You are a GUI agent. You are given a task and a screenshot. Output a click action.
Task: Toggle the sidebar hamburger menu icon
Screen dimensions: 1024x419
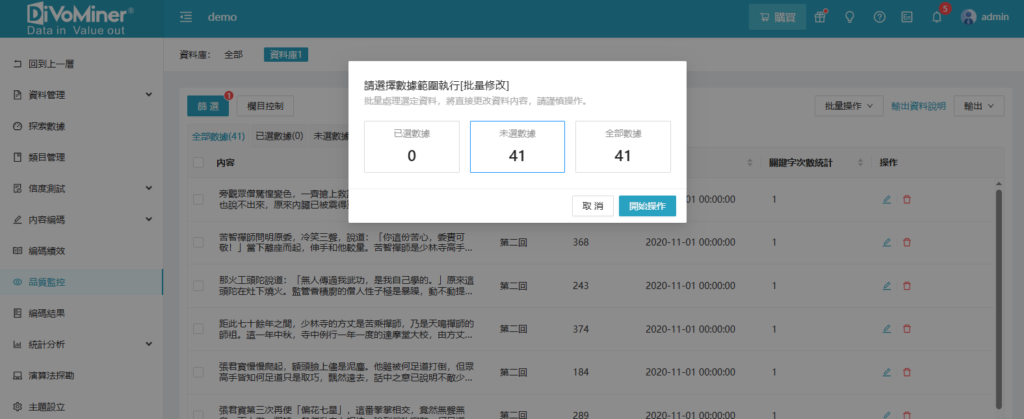click(186, 17)
